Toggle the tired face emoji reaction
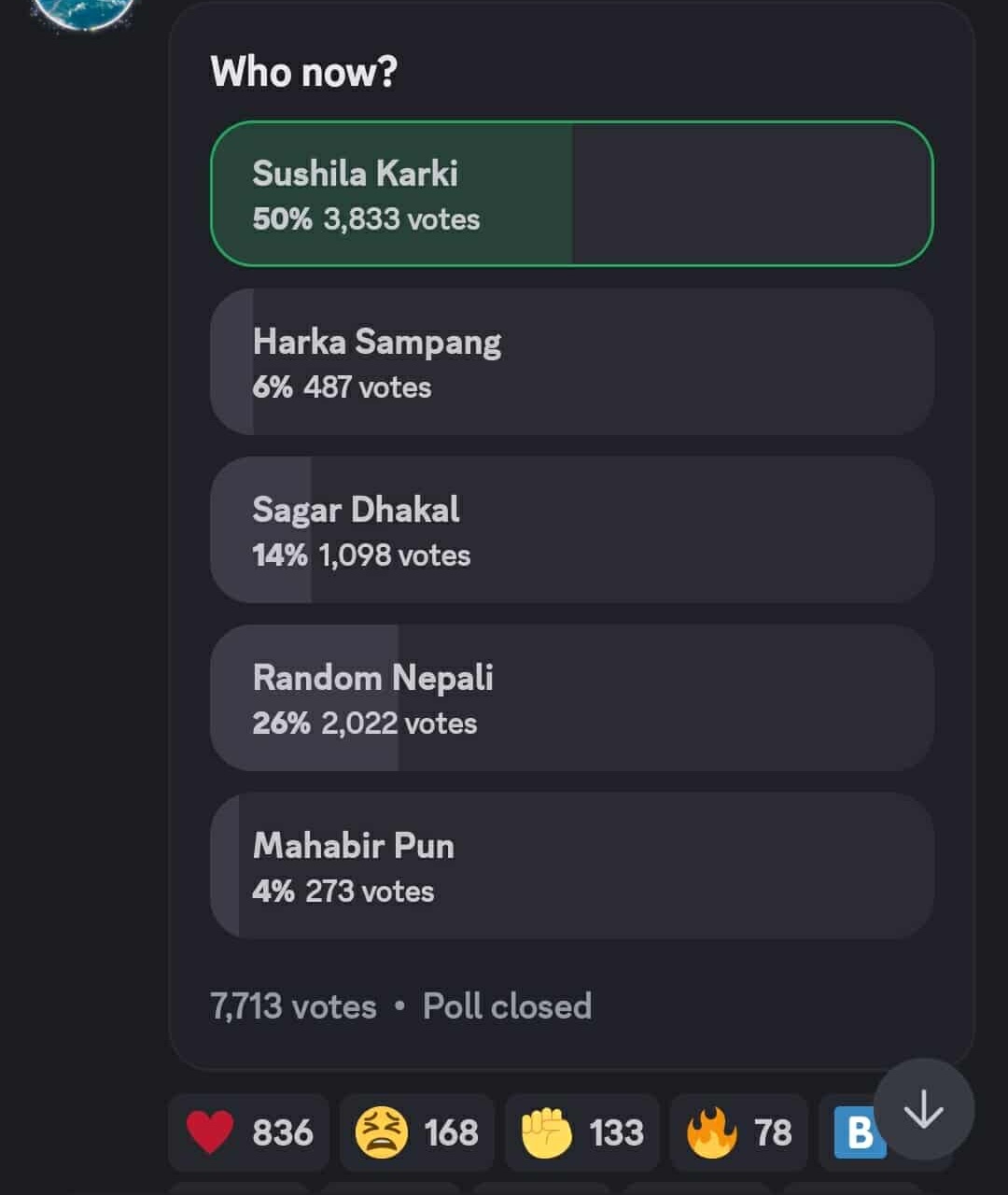The width and height of the screenshot is (1008, 1195). pos(416,1132)
